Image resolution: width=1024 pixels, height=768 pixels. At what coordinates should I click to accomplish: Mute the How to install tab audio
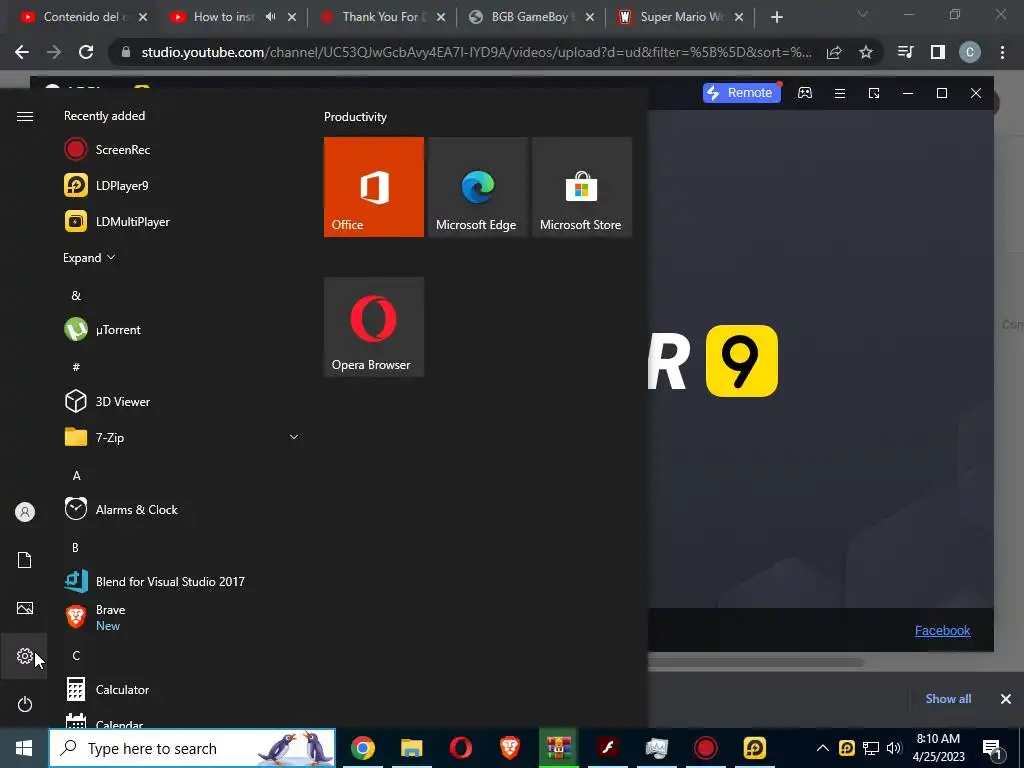pyautogui.click(x=270, y=17)
